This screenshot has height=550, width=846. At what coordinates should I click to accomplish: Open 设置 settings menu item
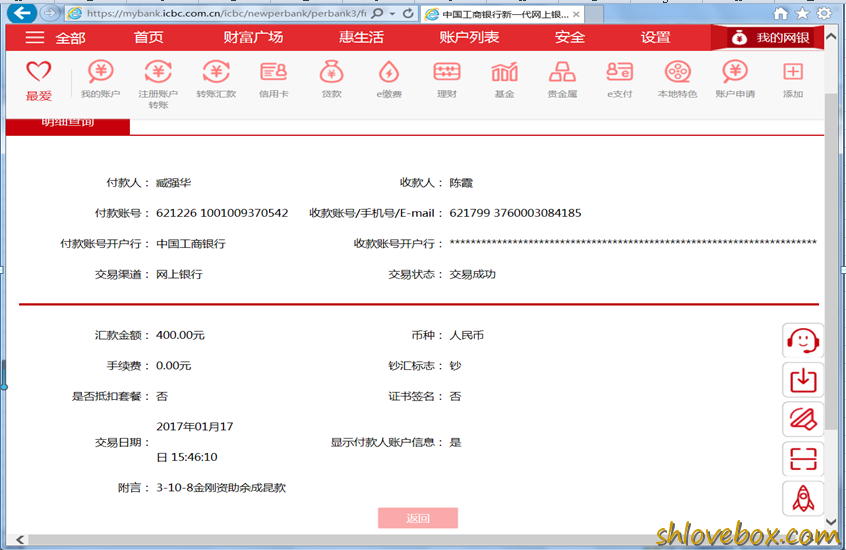point(656,37)
